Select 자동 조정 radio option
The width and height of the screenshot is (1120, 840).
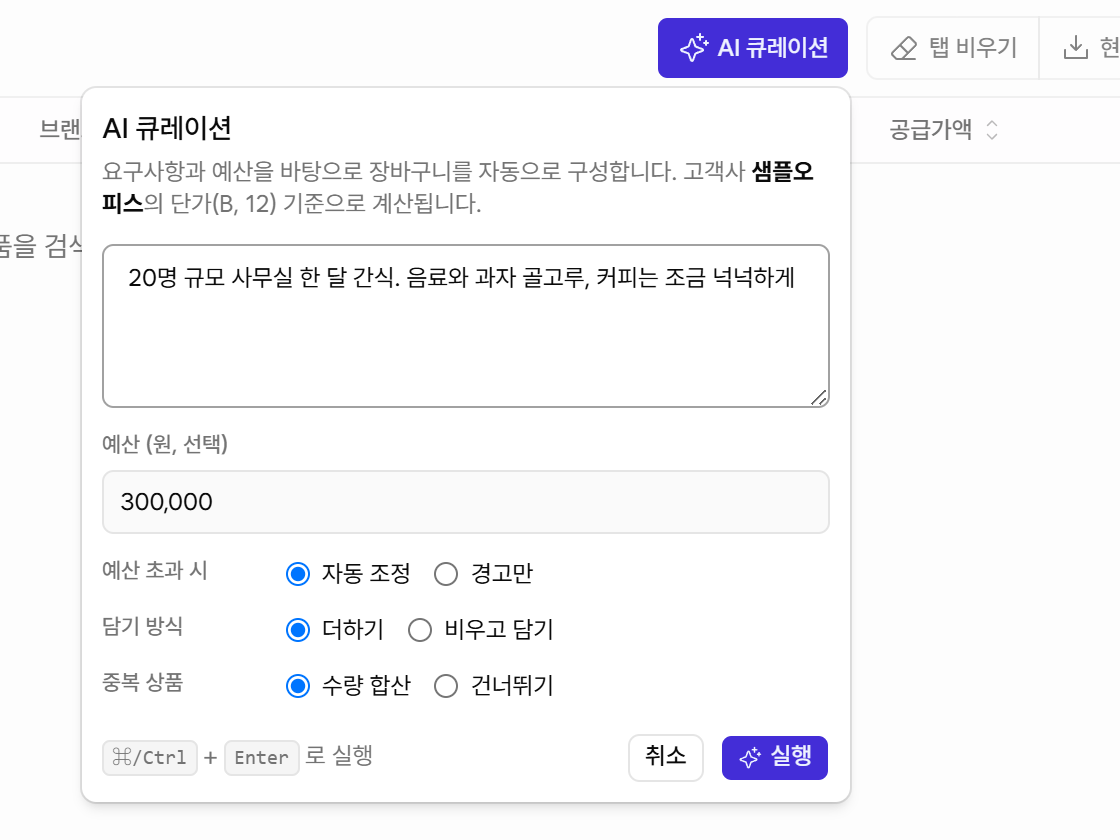[298, 574]
